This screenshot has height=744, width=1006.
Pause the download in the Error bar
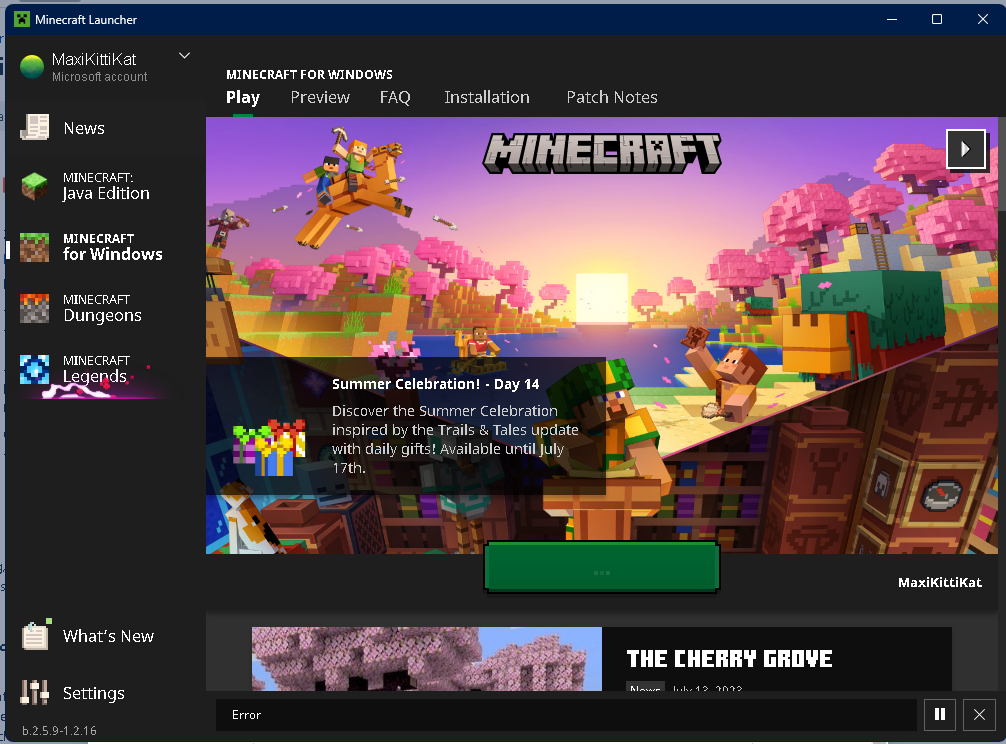tap(939, 715)
